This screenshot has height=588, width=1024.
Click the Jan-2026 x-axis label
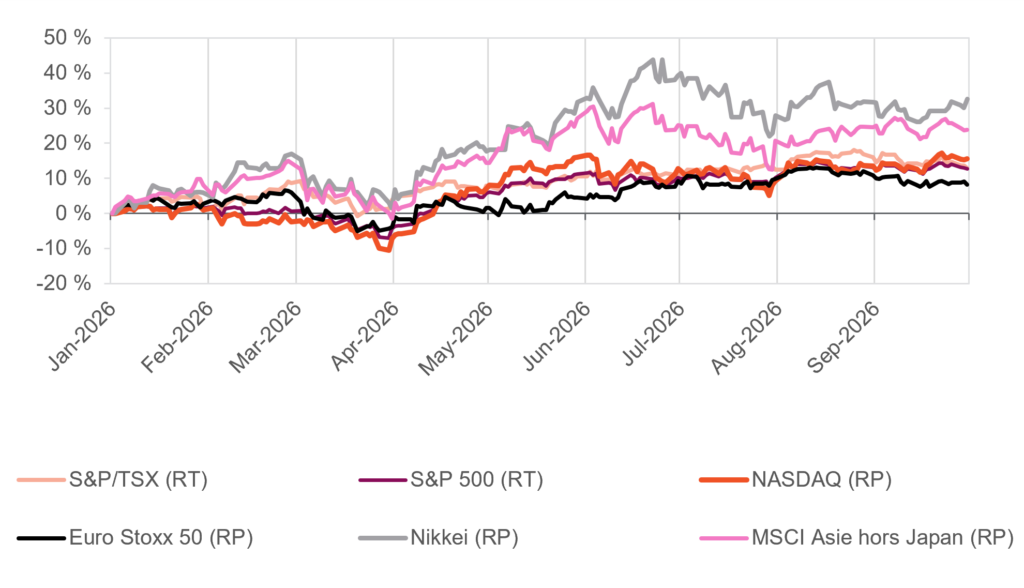tap(82, 336)
